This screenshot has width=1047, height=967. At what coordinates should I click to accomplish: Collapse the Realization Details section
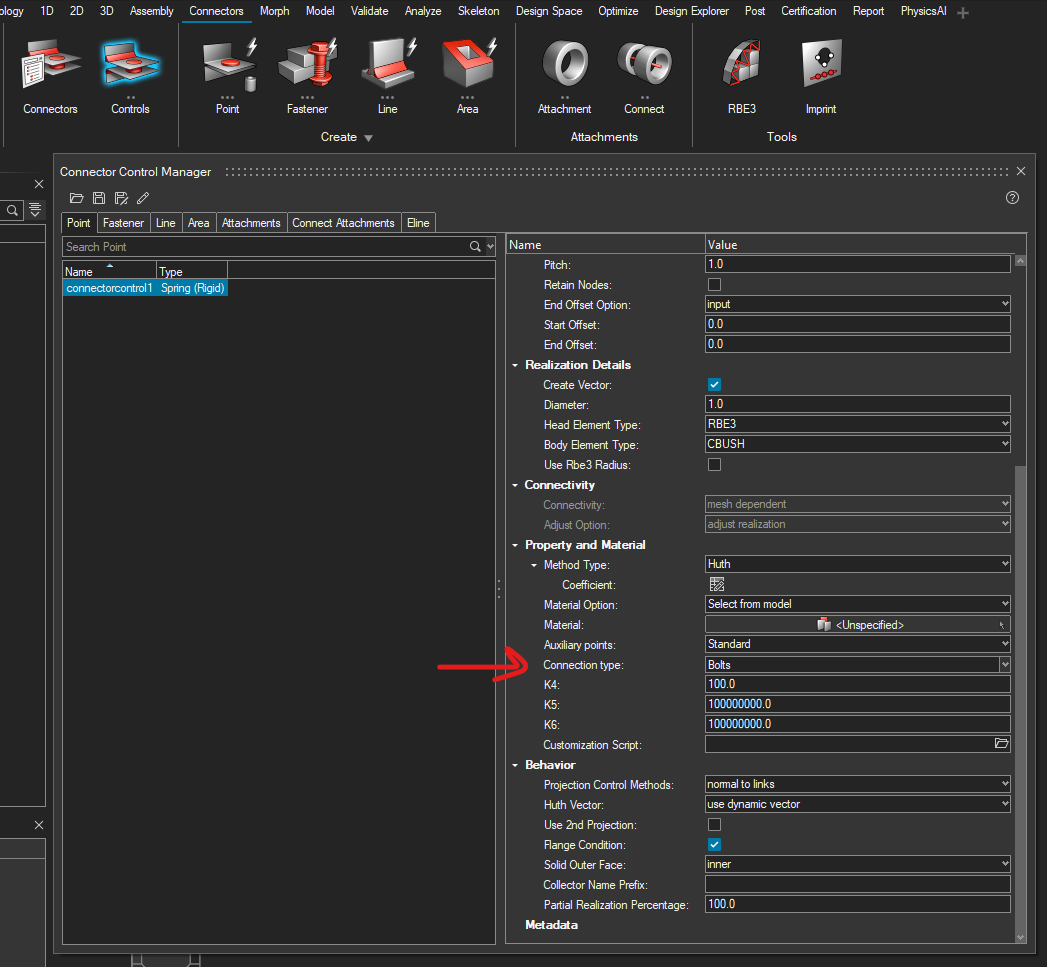coord(515,365)
